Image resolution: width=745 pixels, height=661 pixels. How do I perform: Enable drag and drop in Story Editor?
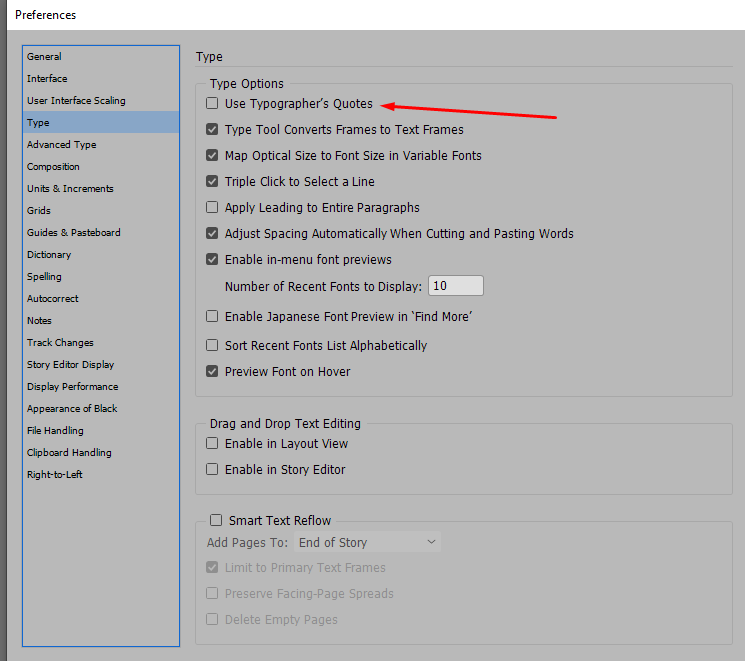212,470
